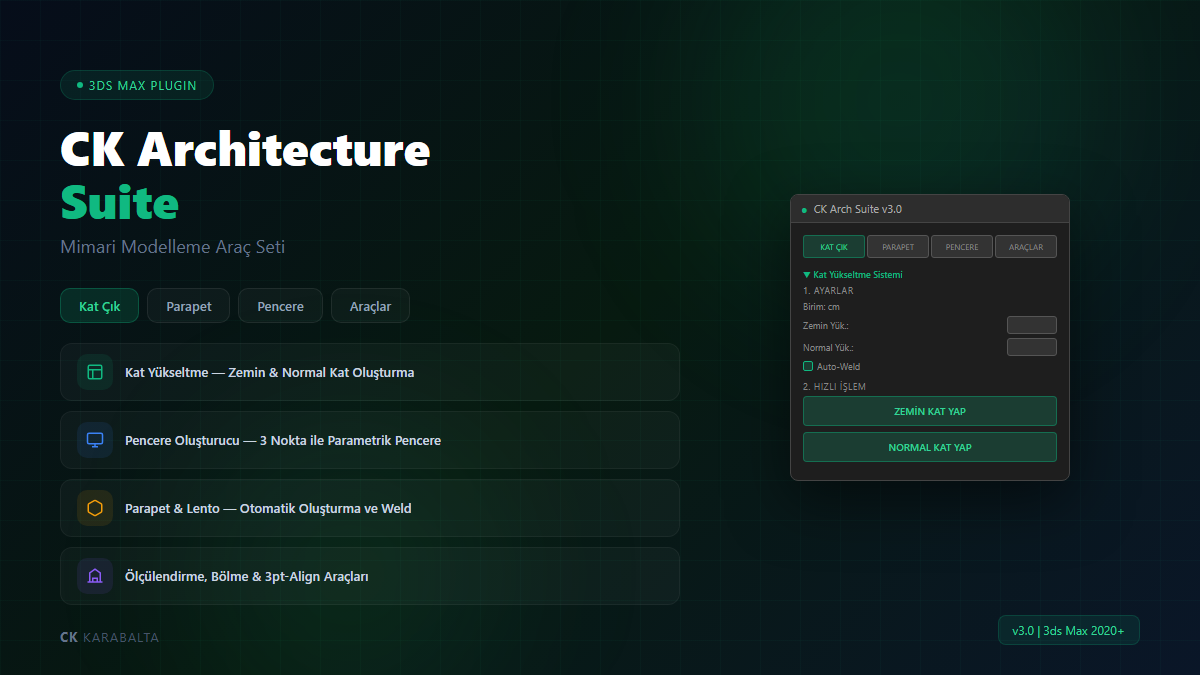Screen dimensions: 1200x675
Task: Focus the Normal Yük. input field
Action: point(1031,347)
